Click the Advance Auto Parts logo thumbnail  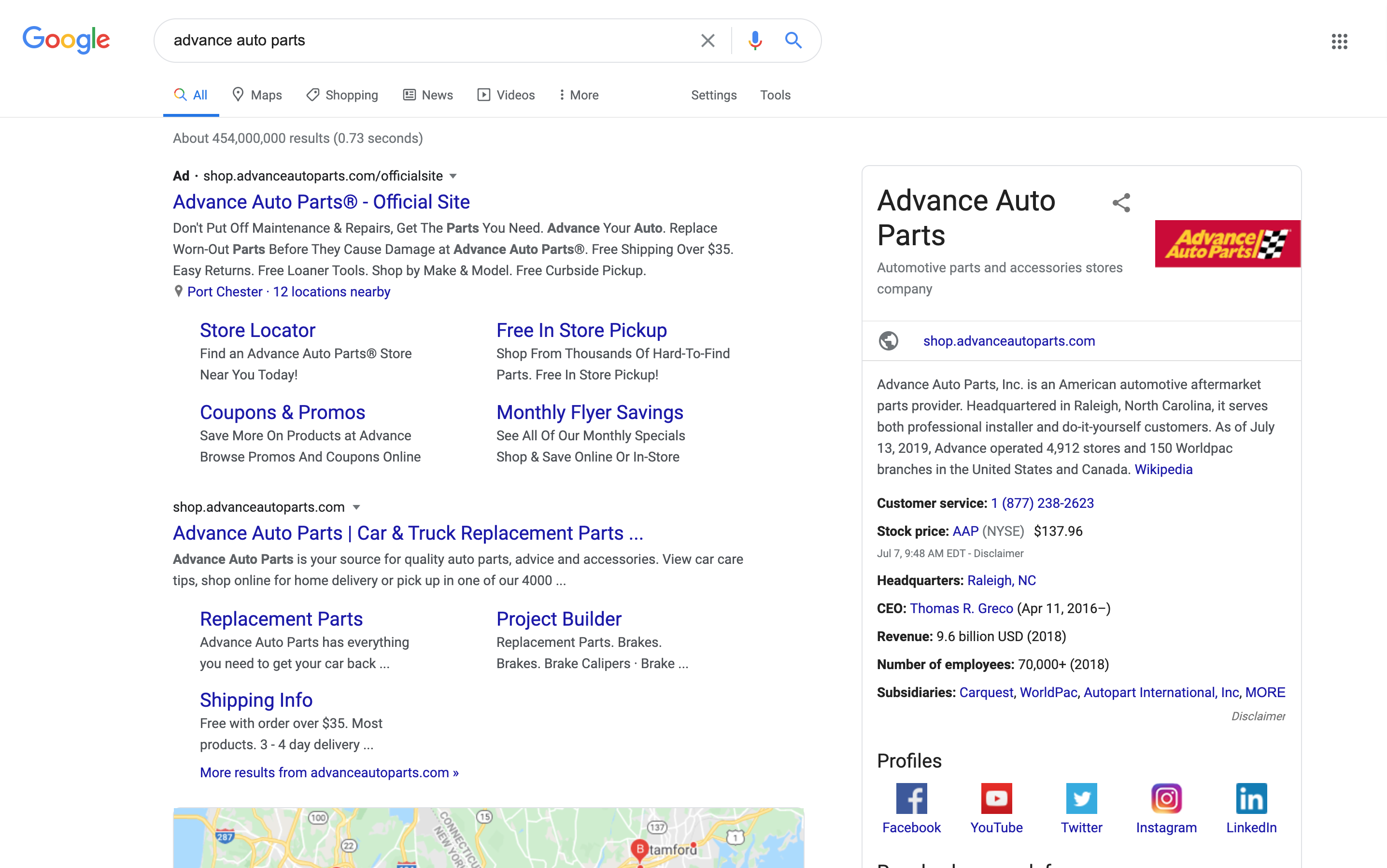coord(1227,243)
